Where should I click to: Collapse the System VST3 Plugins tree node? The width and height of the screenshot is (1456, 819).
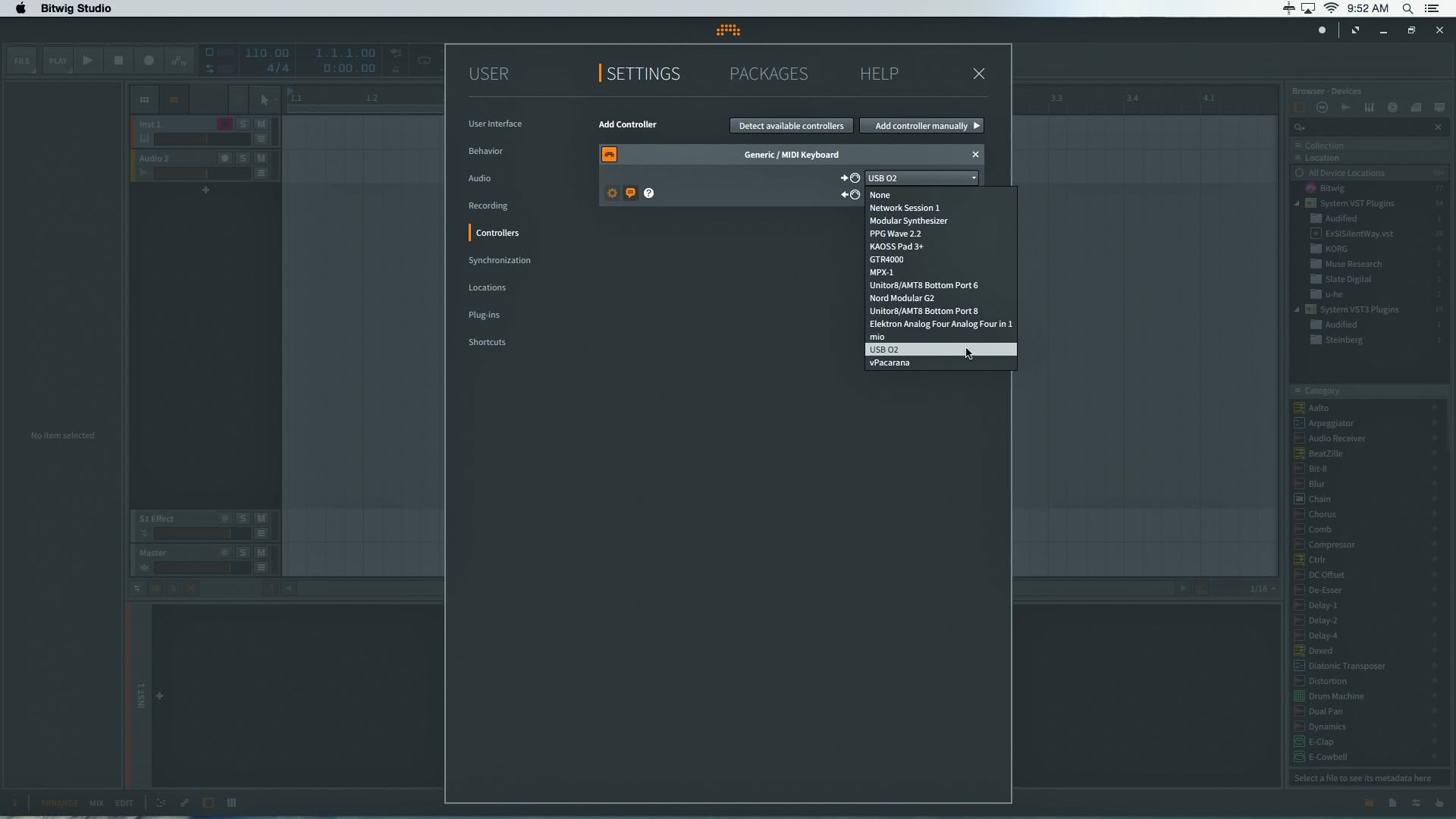pyautogui.click(x=1297, y=309)
